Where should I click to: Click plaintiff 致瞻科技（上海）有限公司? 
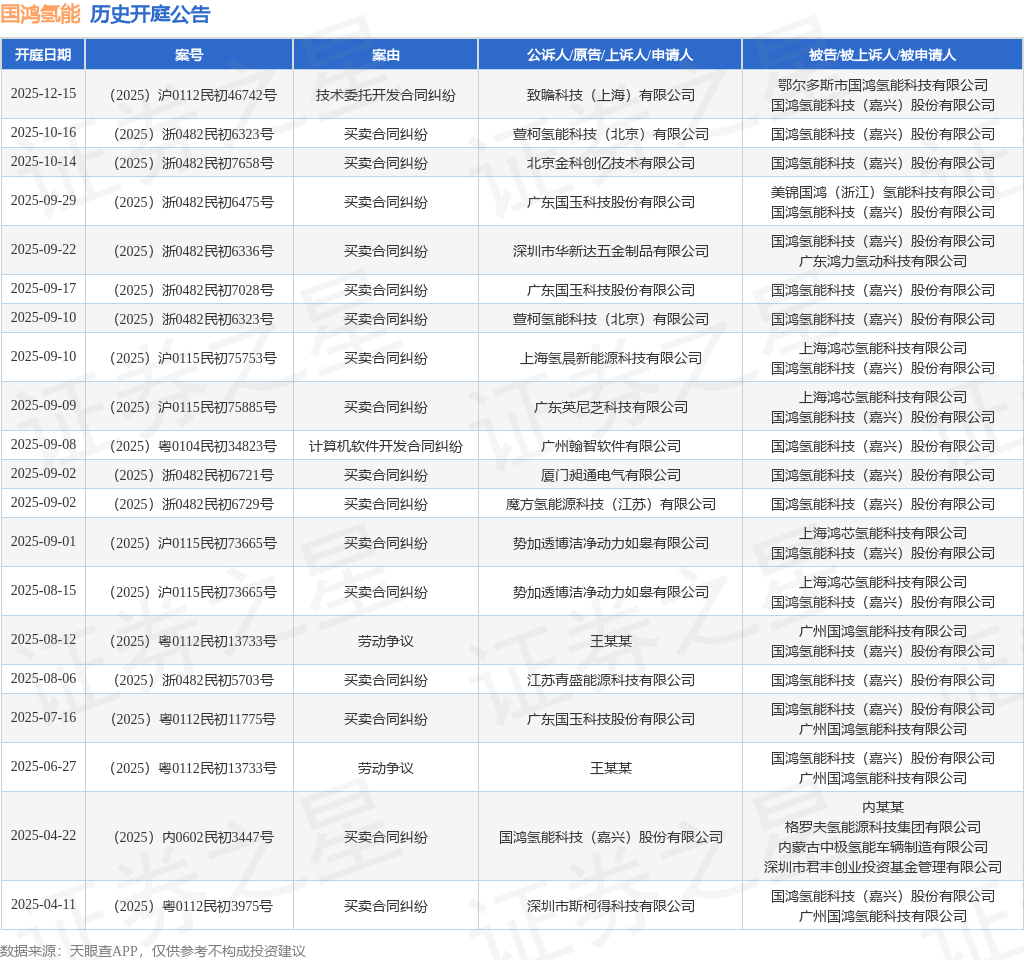tap(611, 95)
